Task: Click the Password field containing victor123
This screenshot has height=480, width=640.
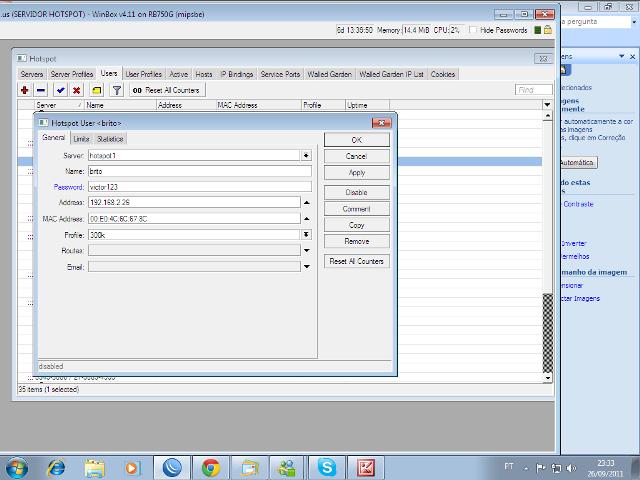Action: tap(199, 187)
